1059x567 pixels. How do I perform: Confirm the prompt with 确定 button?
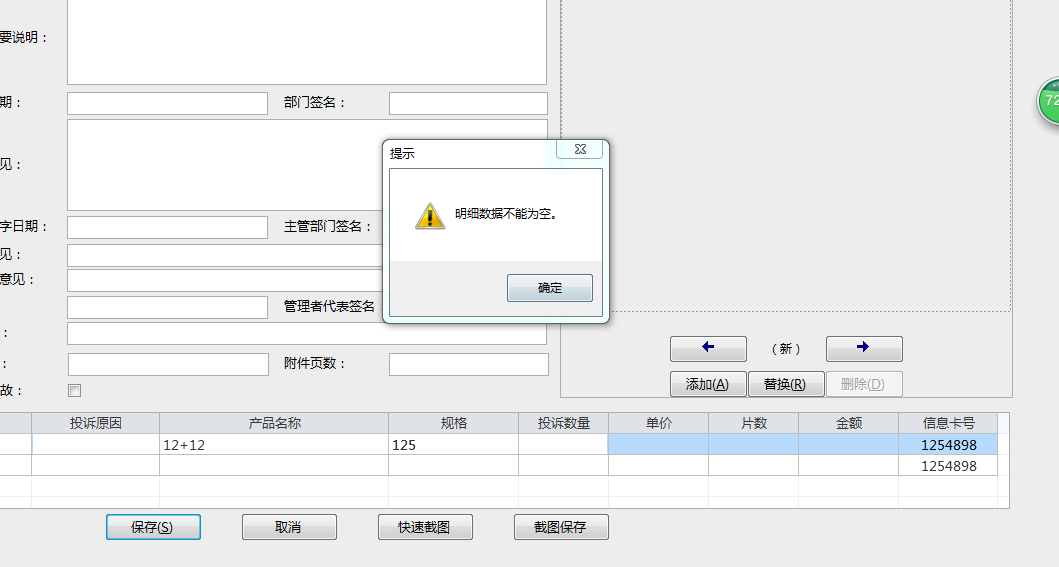[550, 288]
